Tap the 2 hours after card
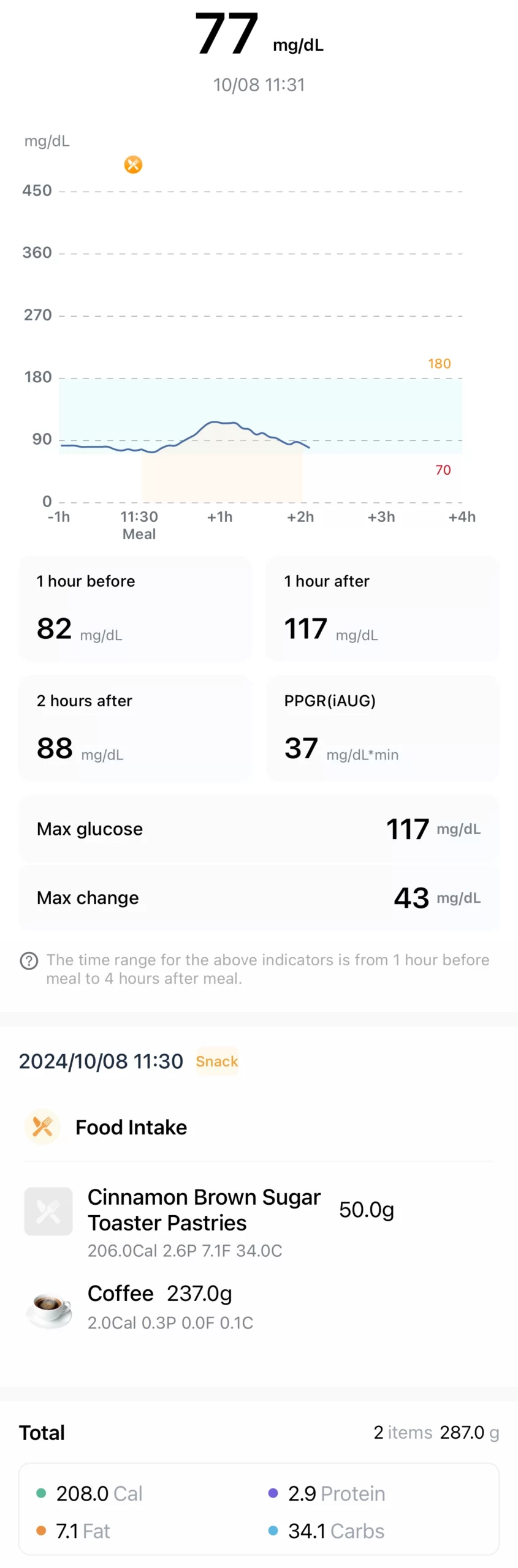 [x=135, y=728]
